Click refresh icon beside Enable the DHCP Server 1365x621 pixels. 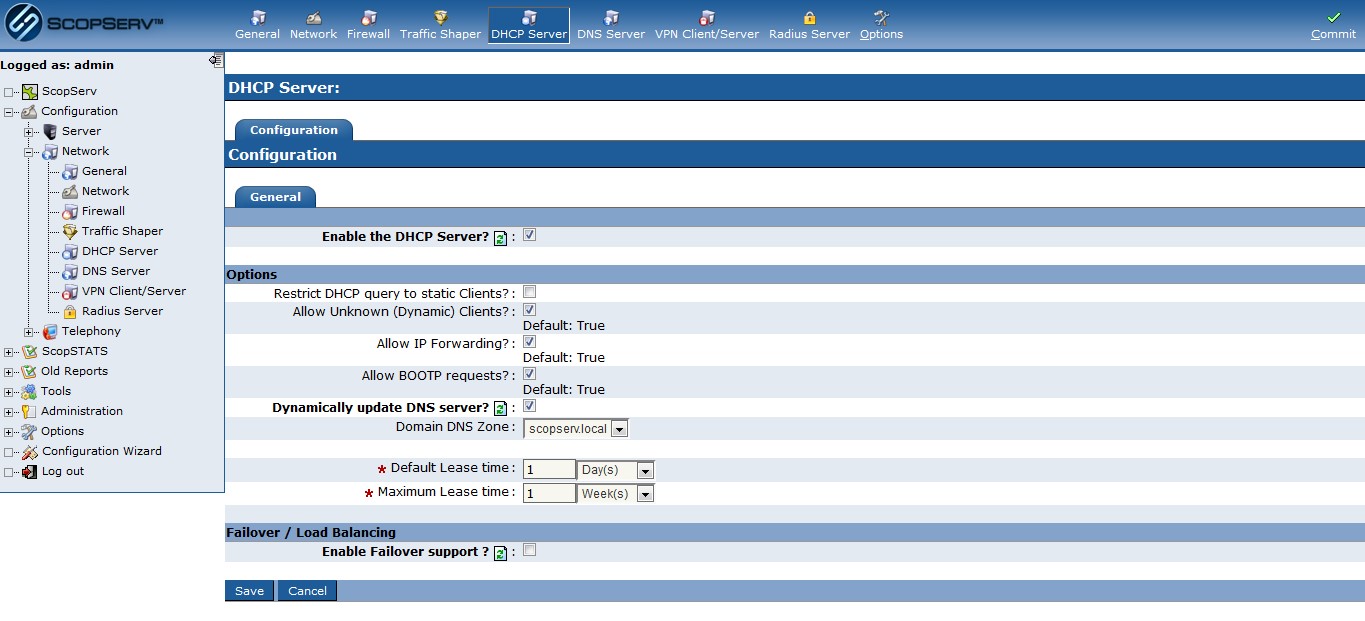501,238
